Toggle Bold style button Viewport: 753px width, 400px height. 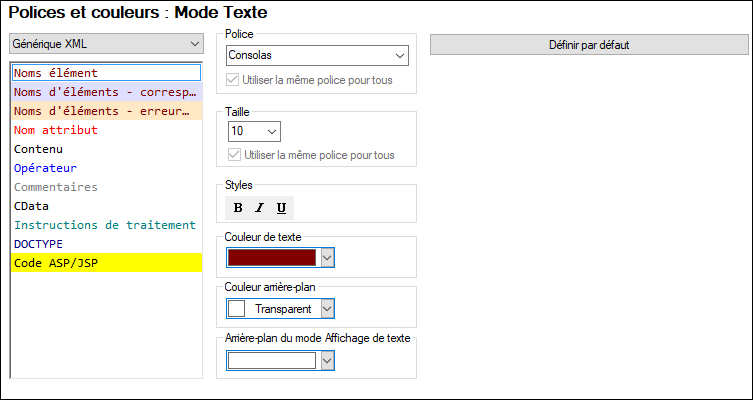[x=238, y=208]
